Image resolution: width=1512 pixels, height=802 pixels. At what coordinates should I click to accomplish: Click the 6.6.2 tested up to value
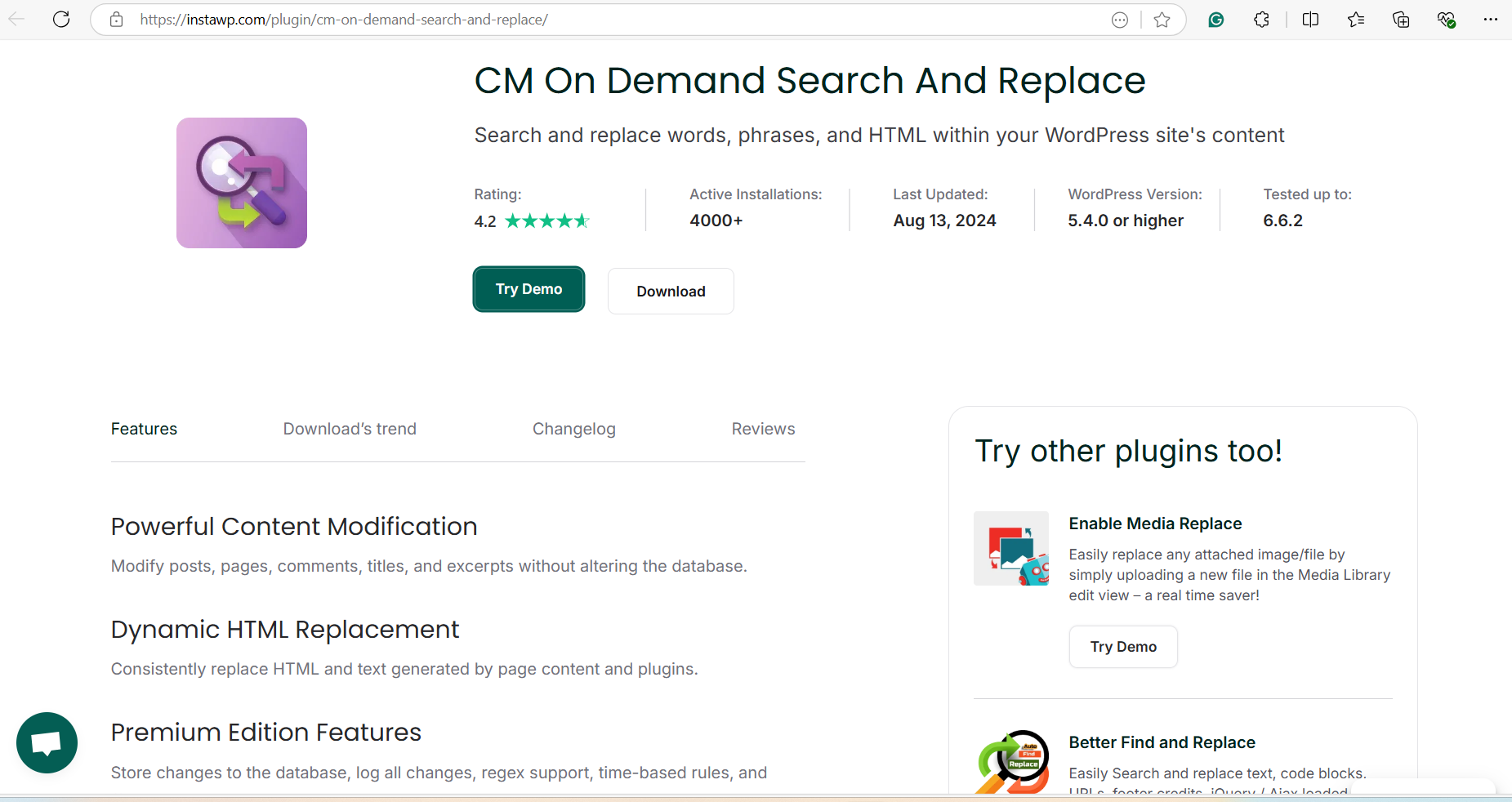[1282, 221]
